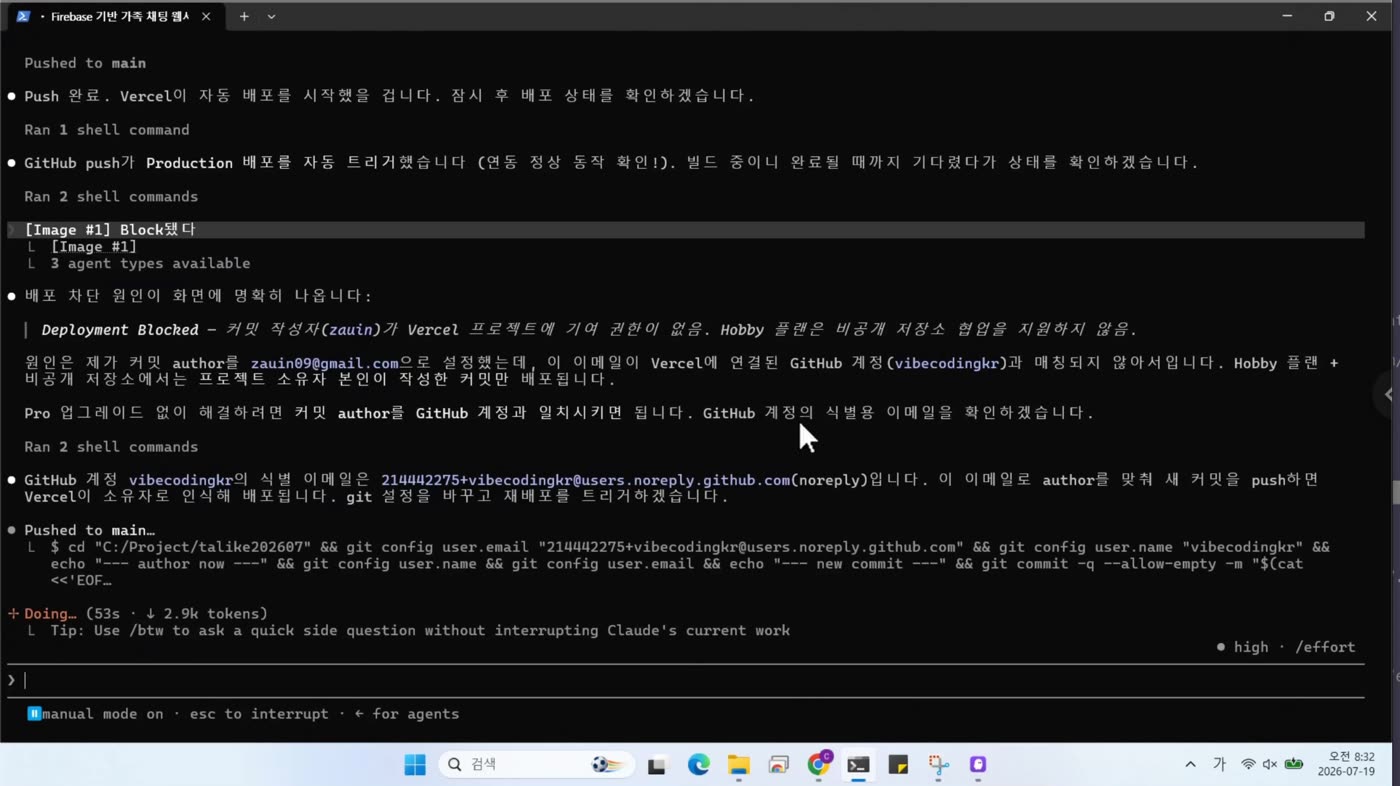Image resolution: width=1400 pixels, height=786 pixels.
Task: Open Snipping Tool from the taskbar
Action: (x=938, y=765)
